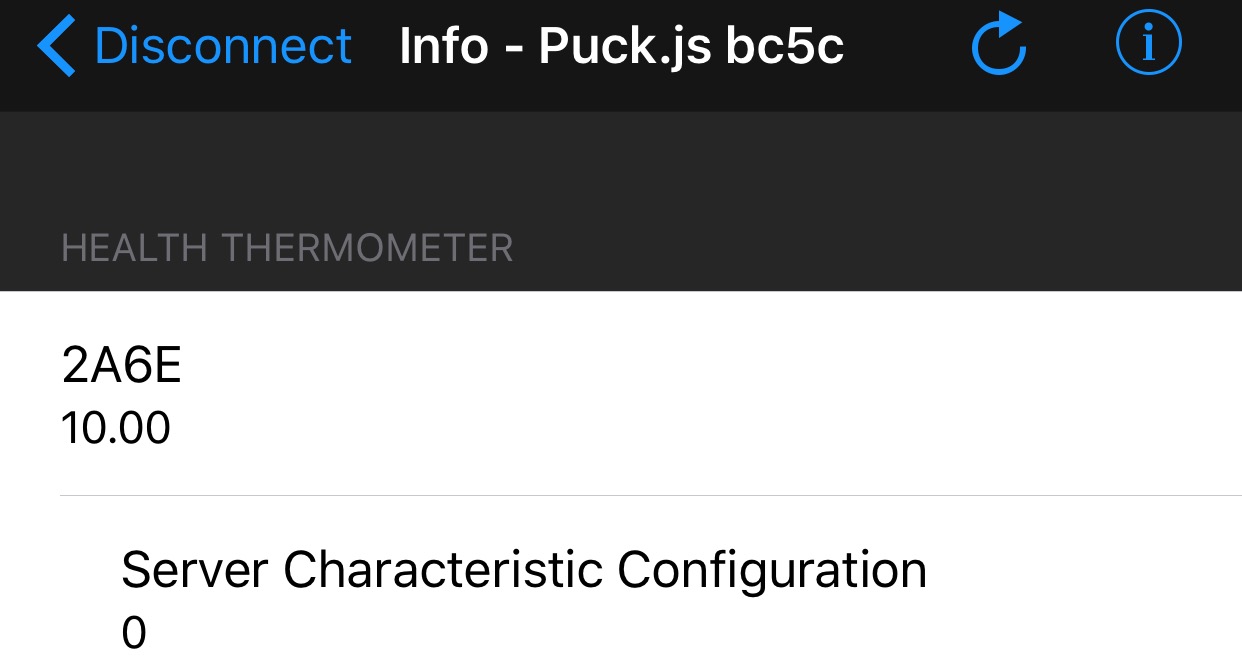Tap the descriptor value 0
This screenshot has width=1242, height=665.
pyautogui.click(x=134, y=634)
